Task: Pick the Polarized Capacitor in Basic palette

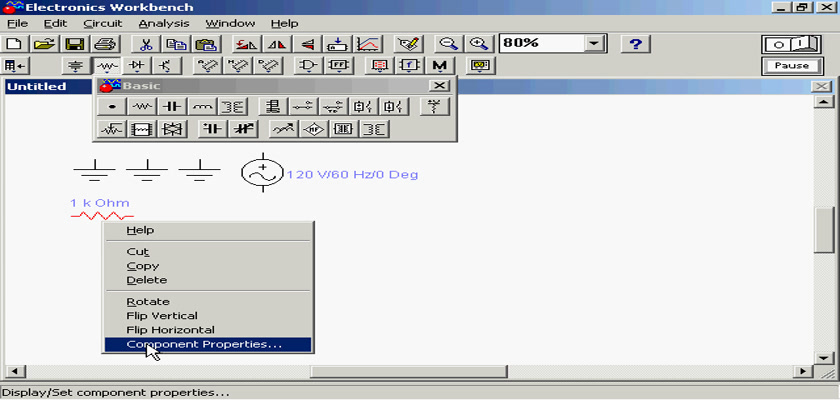Action: click(x=213, y=129)
